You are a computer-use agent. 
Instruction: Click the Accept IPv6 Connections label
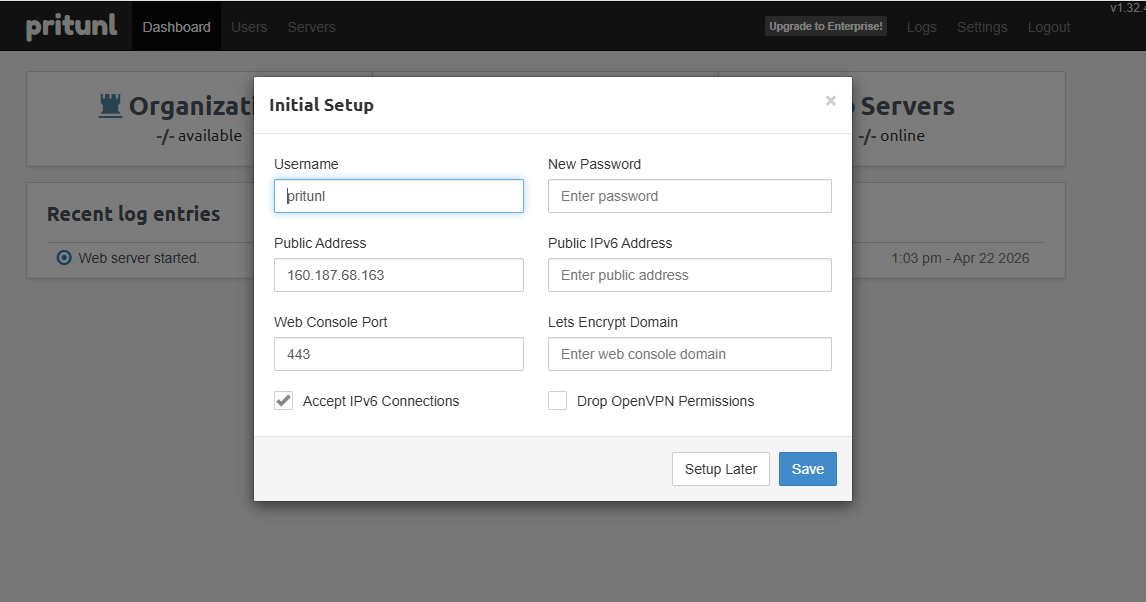point(381,401)
